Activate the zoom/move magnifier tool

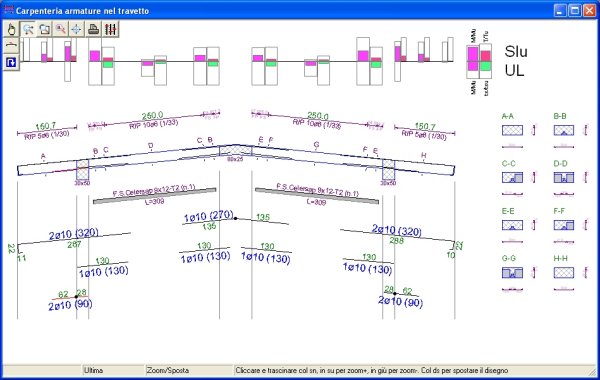pyautogui.click(x=28, y=29)
